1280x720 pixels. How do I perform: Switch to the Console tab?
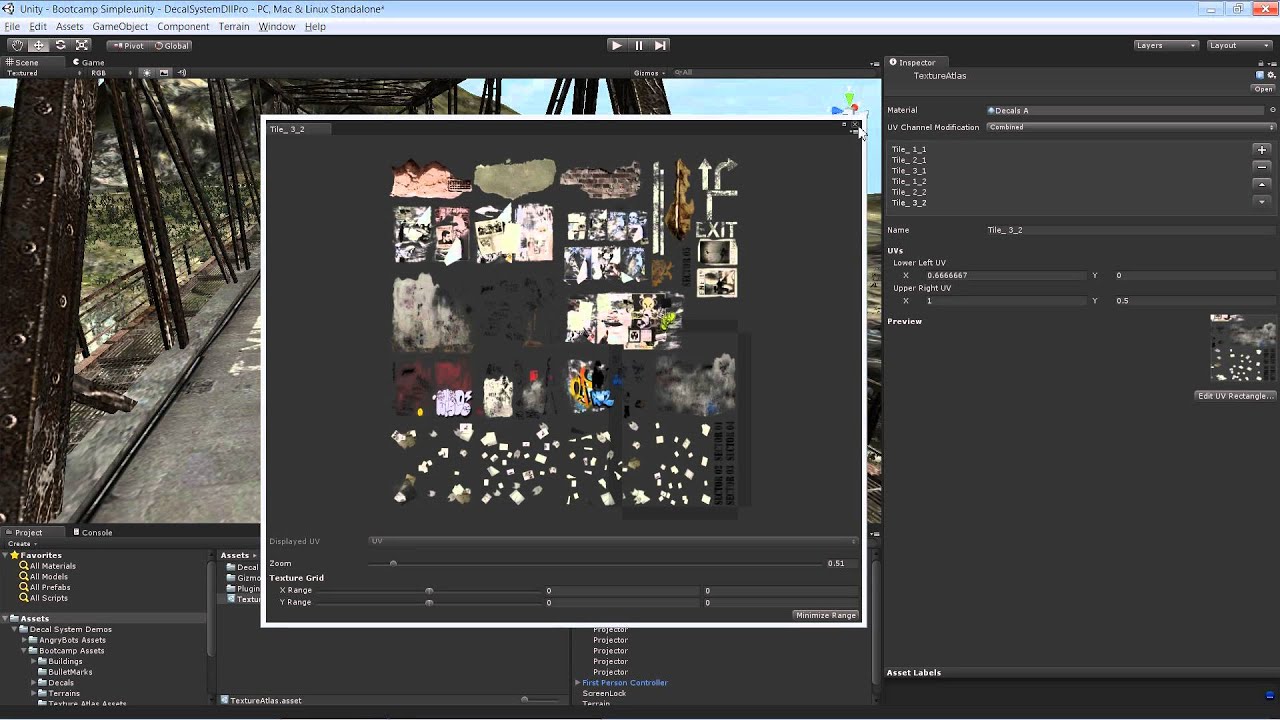point(93,532)
